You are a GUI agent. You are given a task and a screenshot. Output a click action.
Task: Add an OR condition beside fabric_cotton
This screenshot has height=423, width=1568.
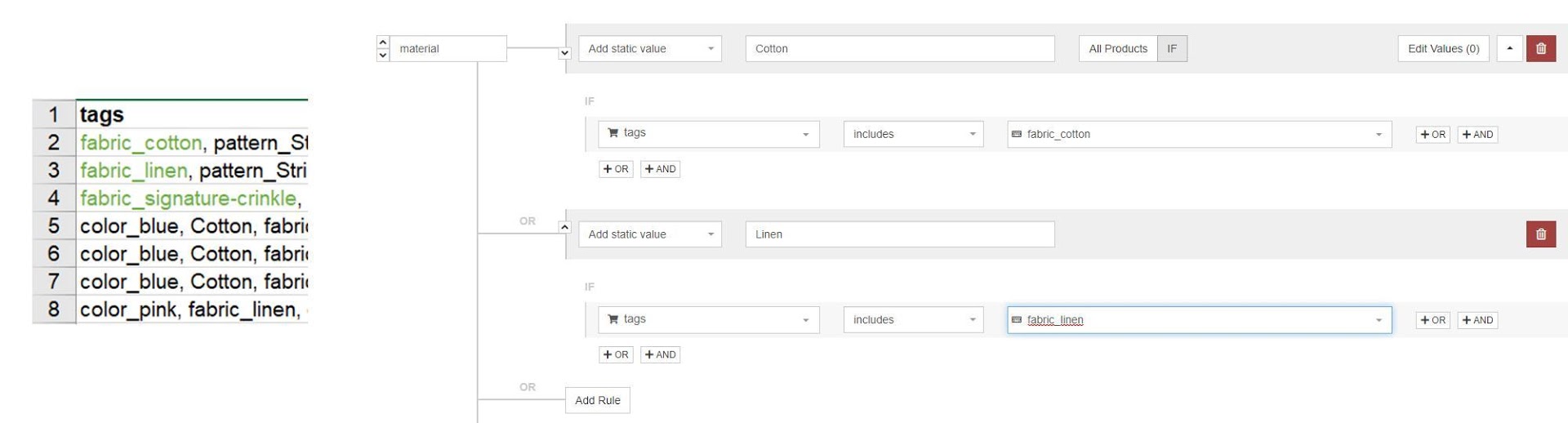tap(1433, 135)
